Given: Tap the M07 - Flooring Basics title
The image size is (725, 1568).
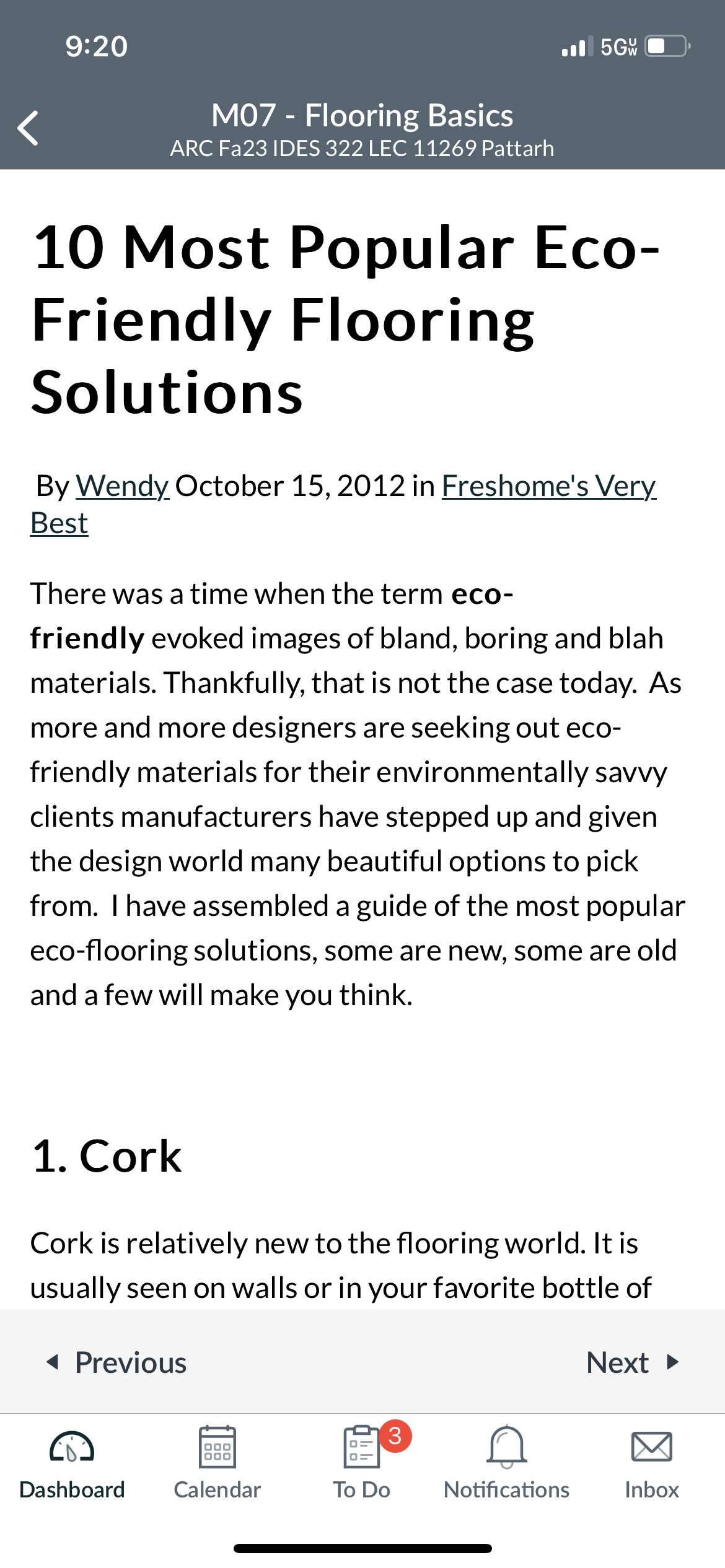Looking at the screenshot, I should (362, 115).
